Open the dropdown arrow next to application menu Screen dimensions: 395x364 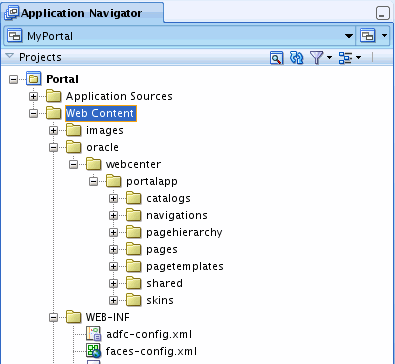384,36
